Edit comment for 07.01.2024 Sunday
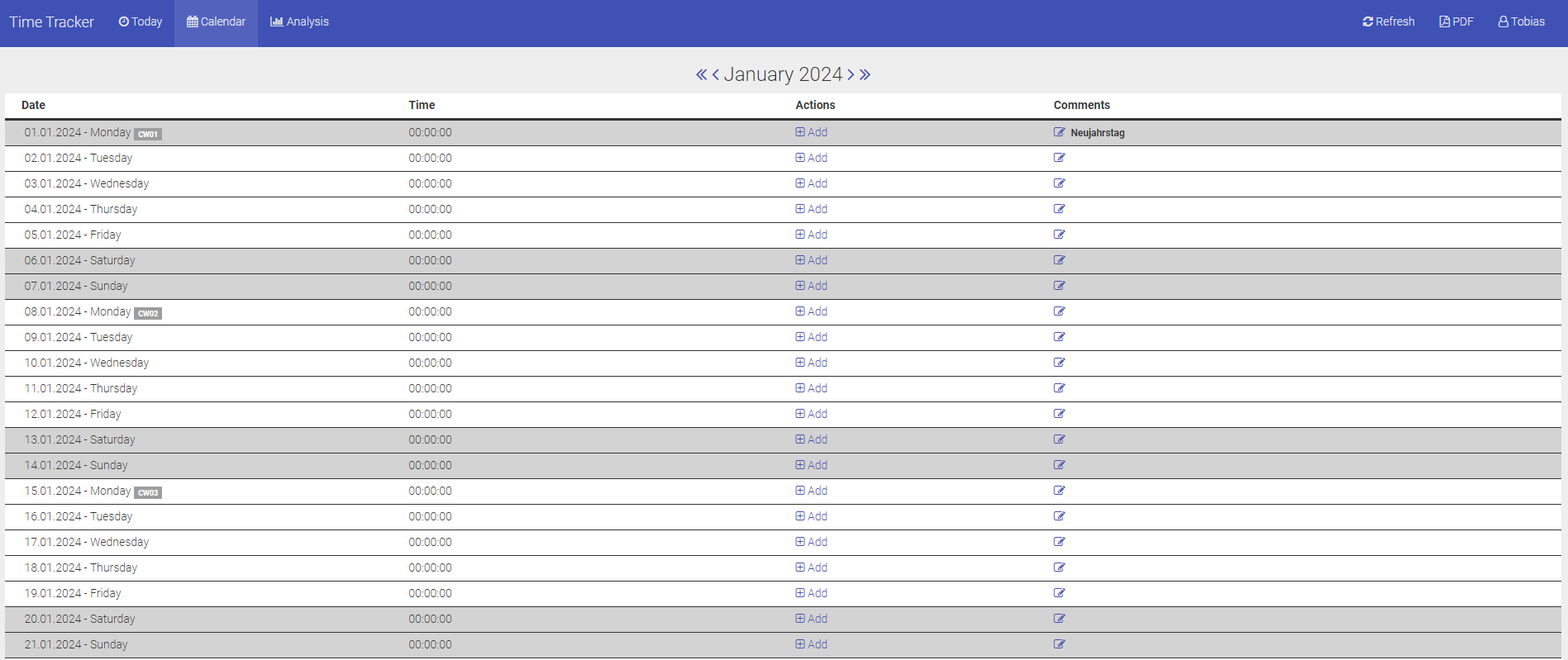The image size is (1568, 660). coord(1060,286)
